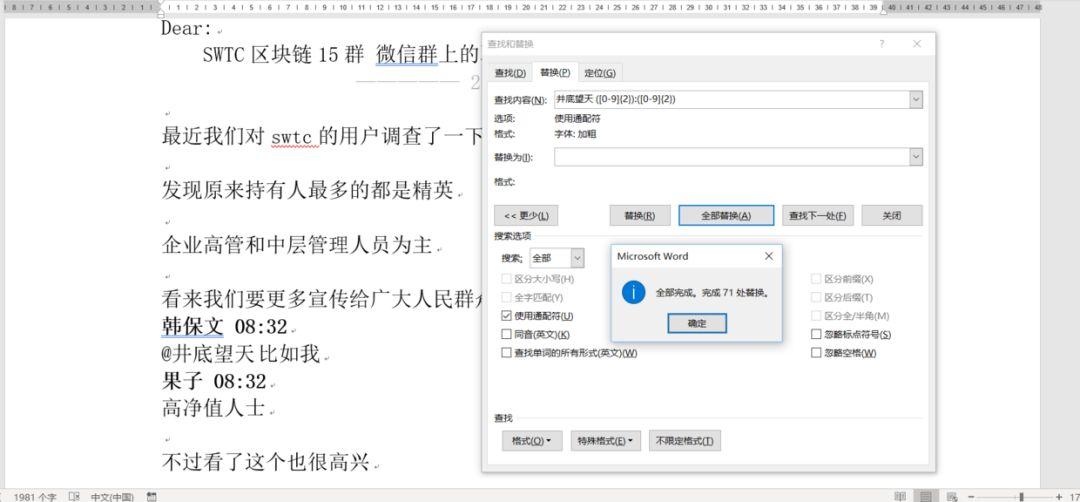The height and width of the screenshot is (502, 1080).
Task: Click the 确定 button in the Microsoft Word message
Action: pos(696,323)
